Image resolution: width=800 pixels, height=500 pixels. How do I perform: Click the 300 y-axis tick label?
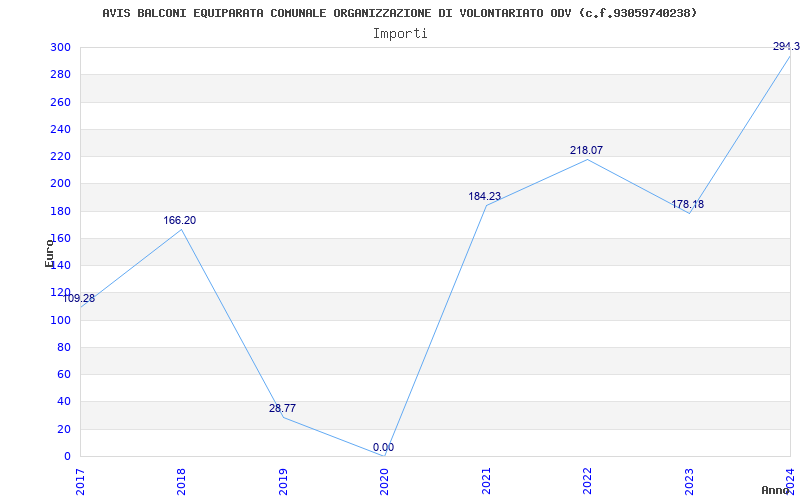tap(60, 47)
